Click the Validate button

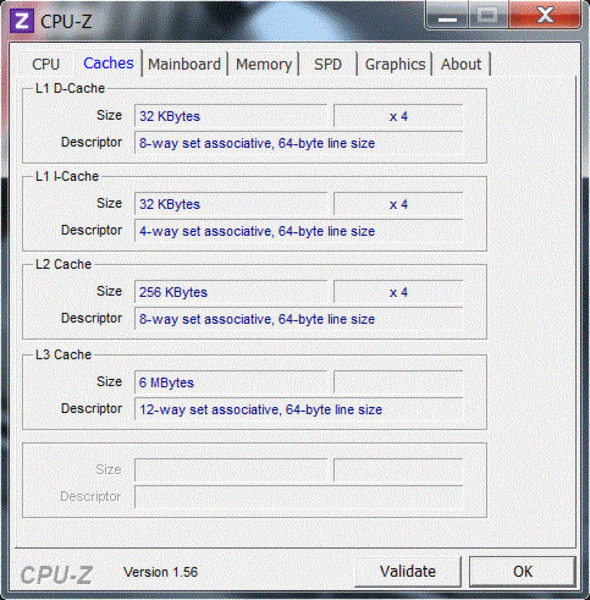click(x=408, y=571)
